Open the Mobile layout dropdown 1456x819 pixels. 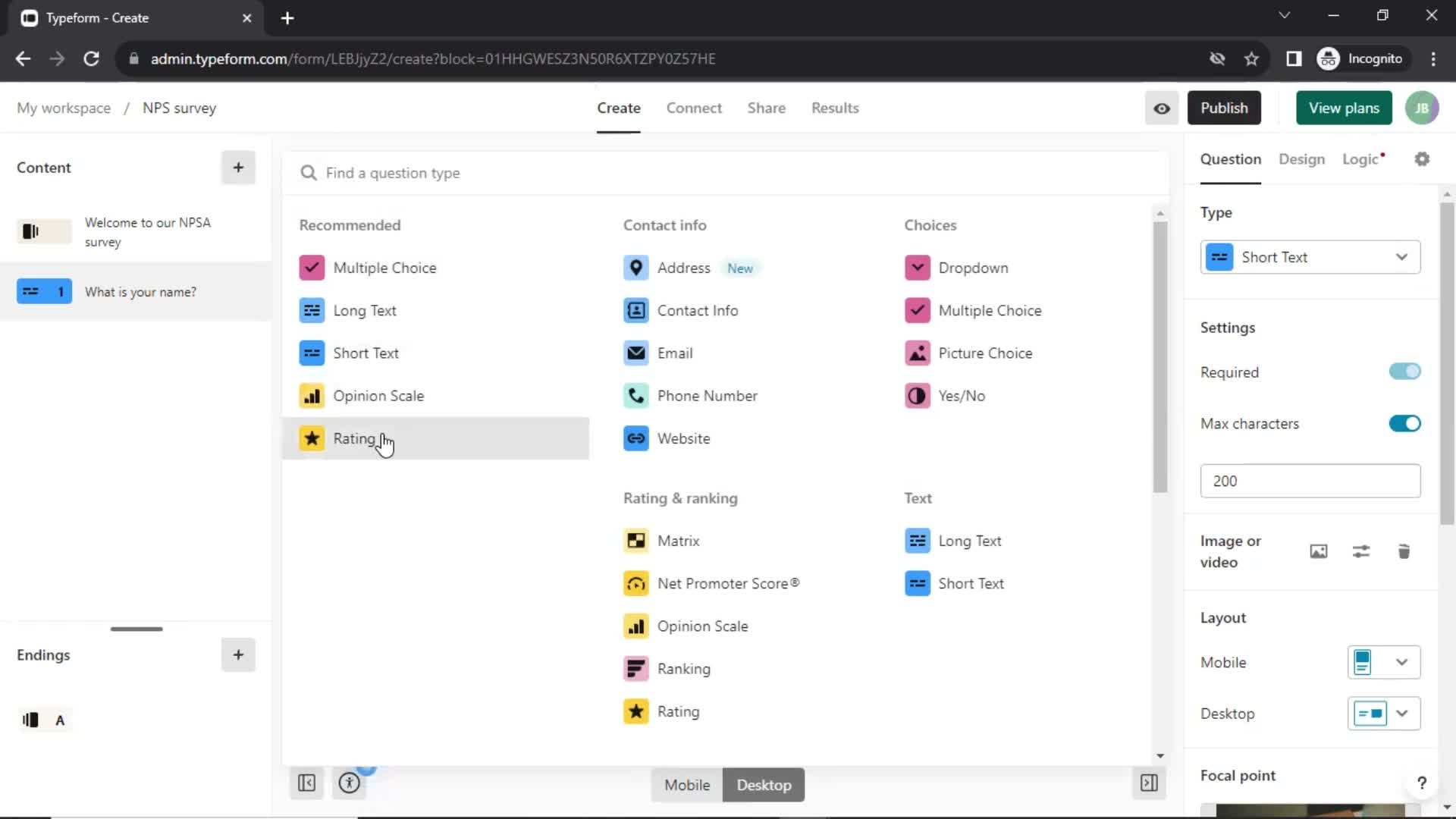point(1383,662)
